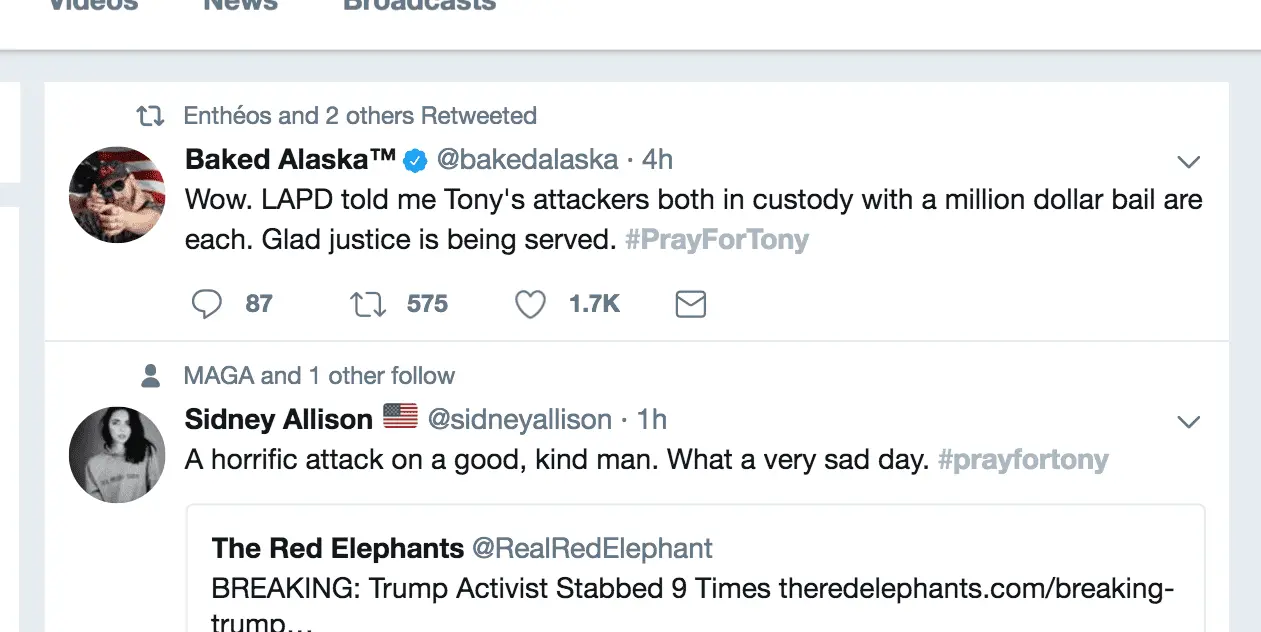Switch to the News tab
The height and width of the screenshot is (632, 1261).
240,6
